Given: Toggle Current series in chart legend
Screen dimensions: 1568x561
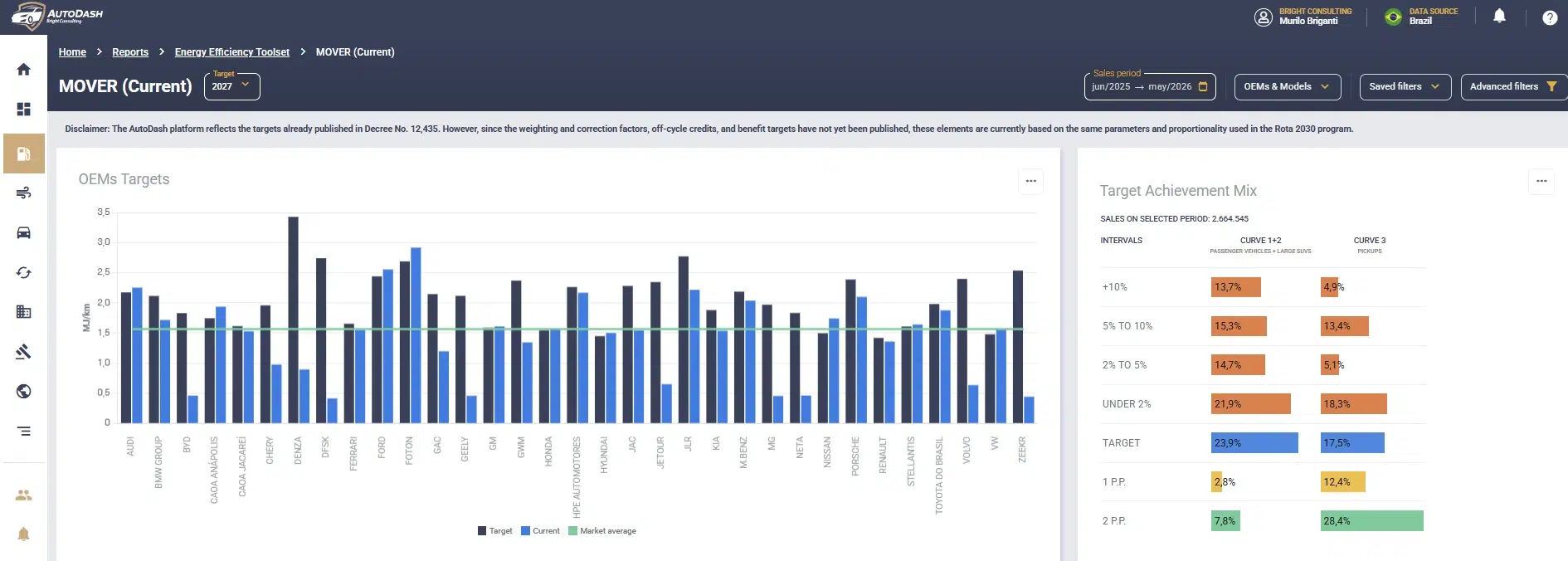Looking at the screenshot, I should [x=540, y=531].
